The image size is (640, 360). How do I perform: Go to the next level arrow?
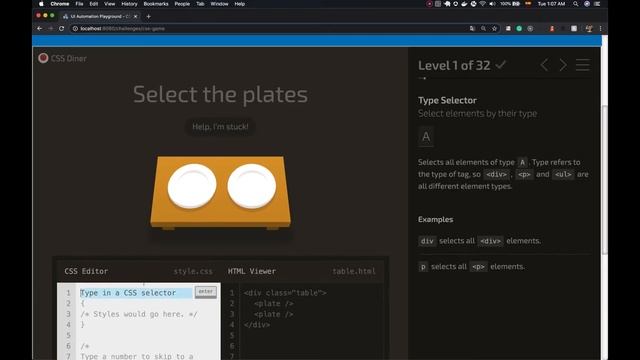pos(563,65)
